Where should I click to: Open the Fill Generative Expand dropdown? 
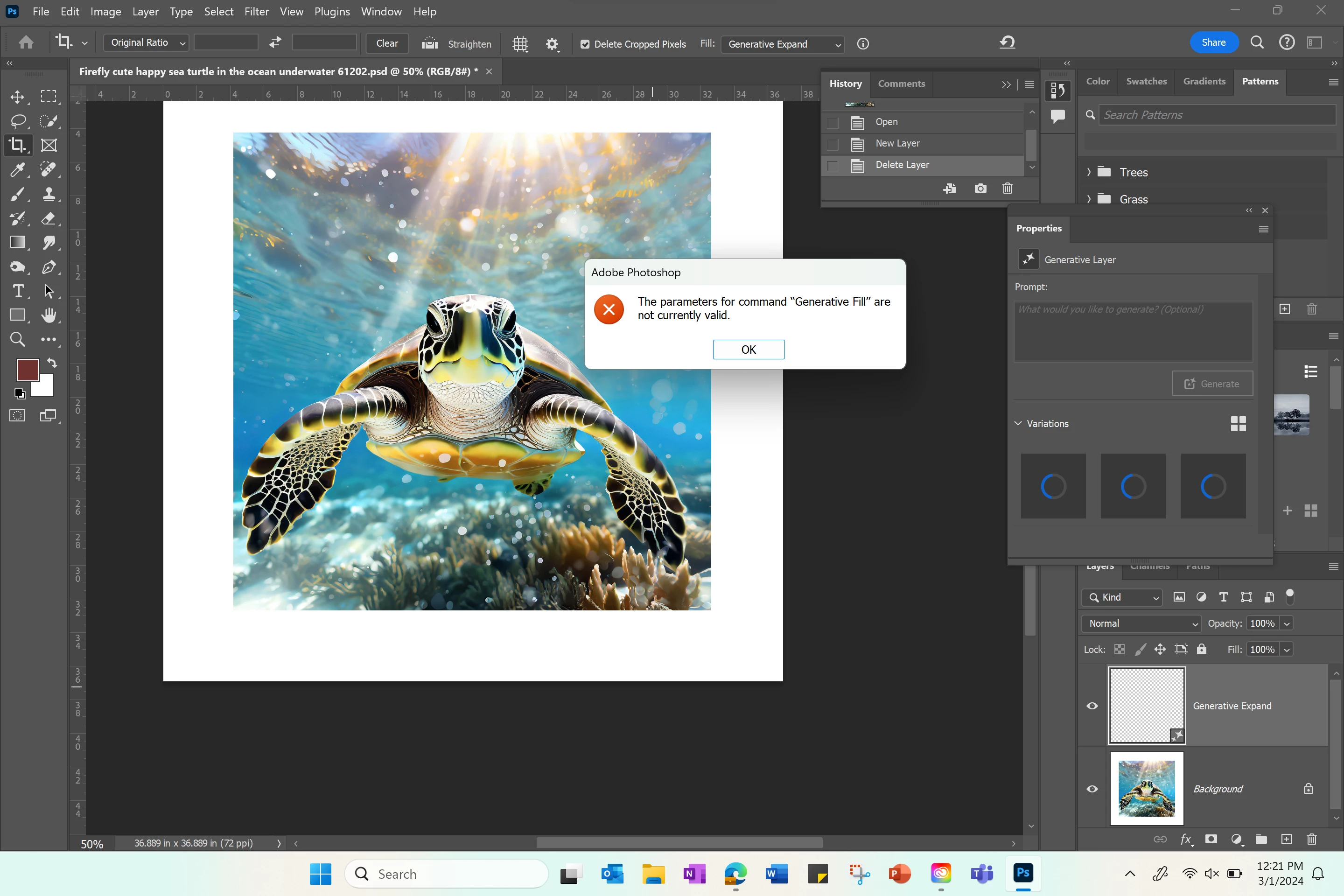[x=782, y=44]
